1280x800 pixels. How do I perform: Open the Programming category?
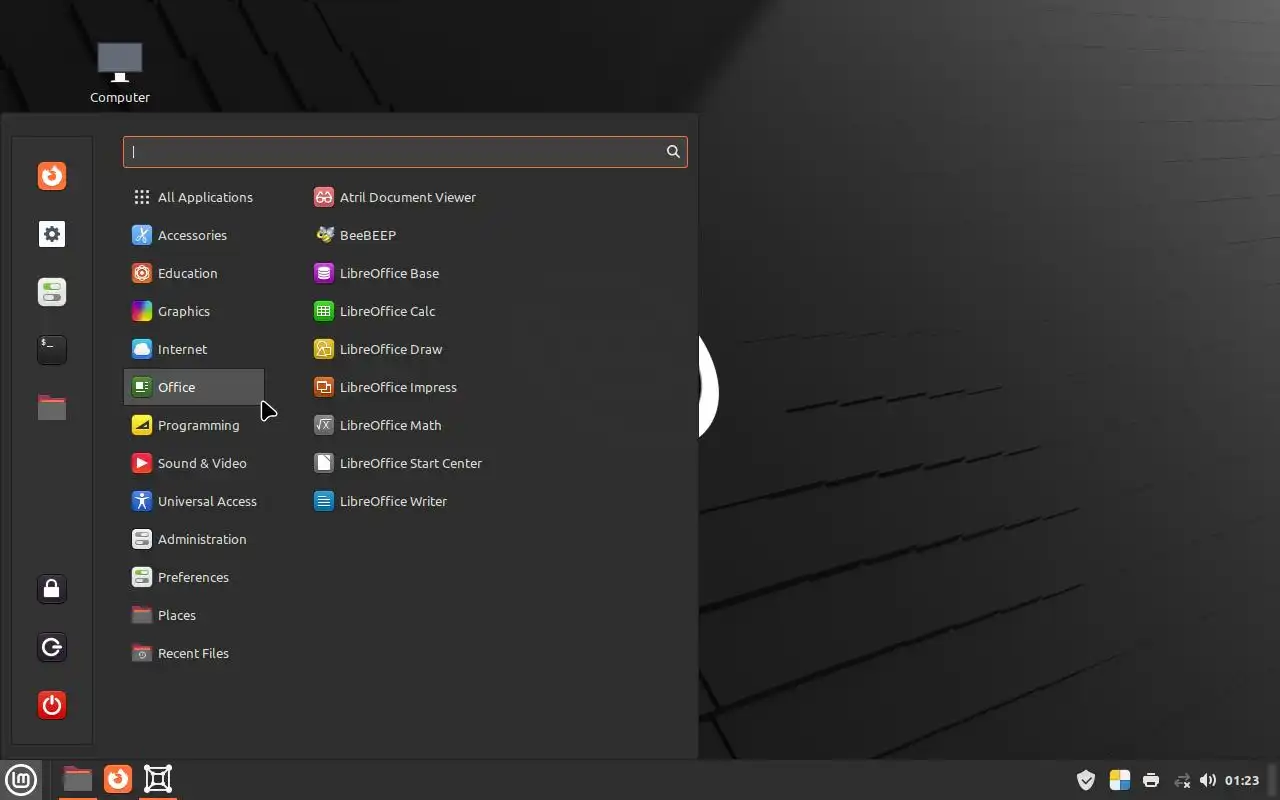tap(194, 425)
